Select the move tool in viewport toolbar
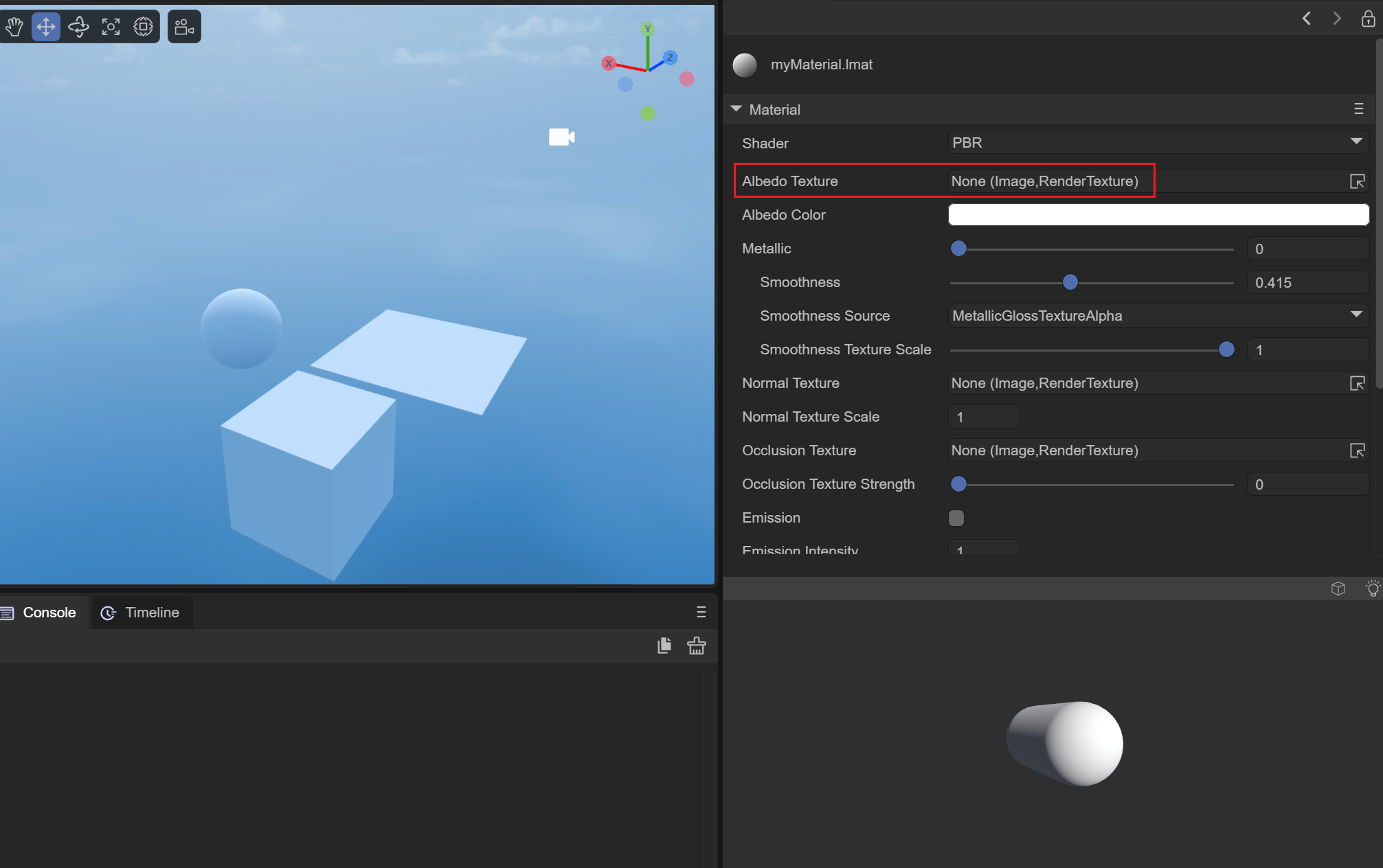Viewport: 1383px width, 868px height. point(46,27)
